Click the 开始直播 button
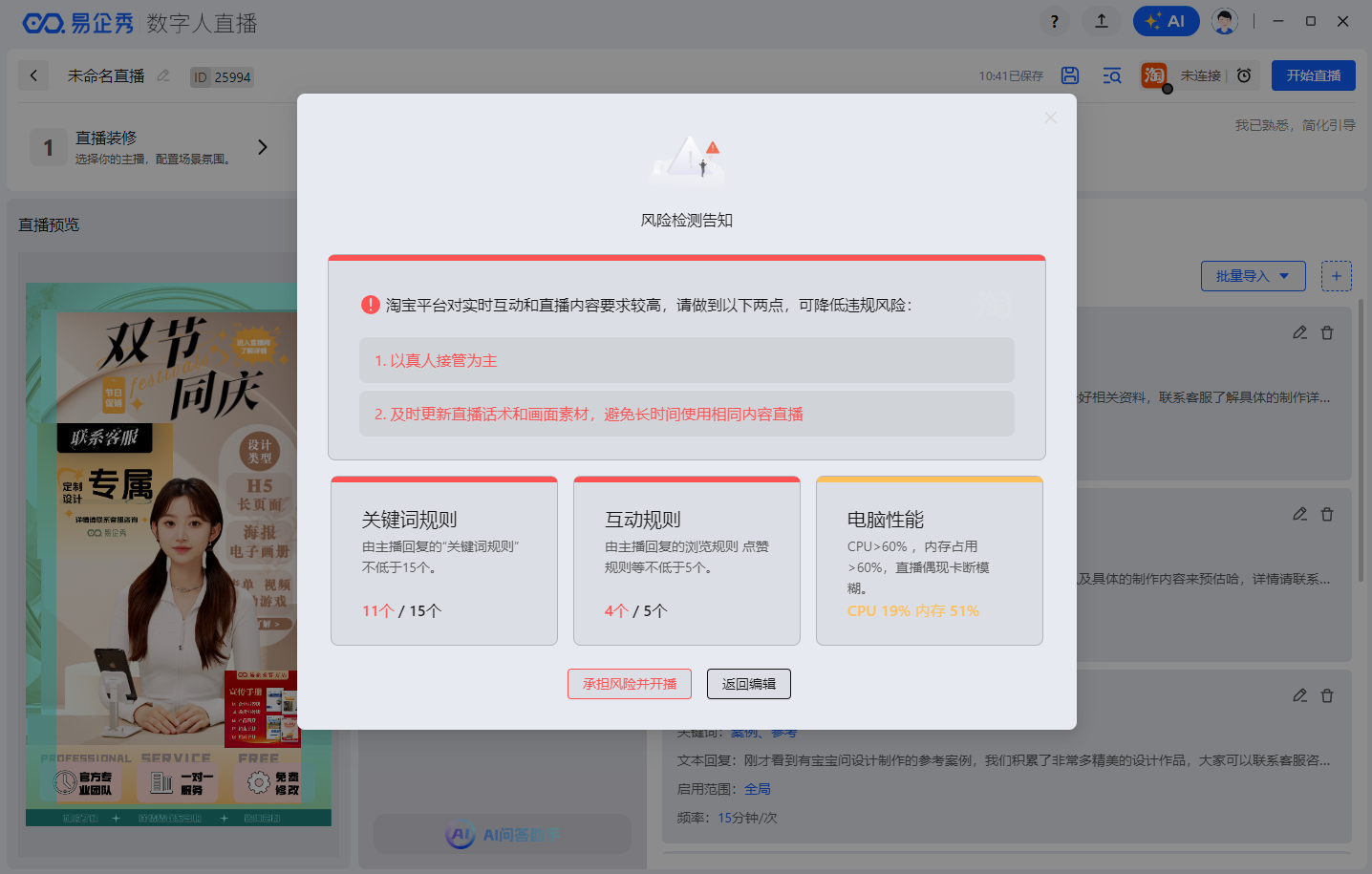 click(x=1313, y=75)
